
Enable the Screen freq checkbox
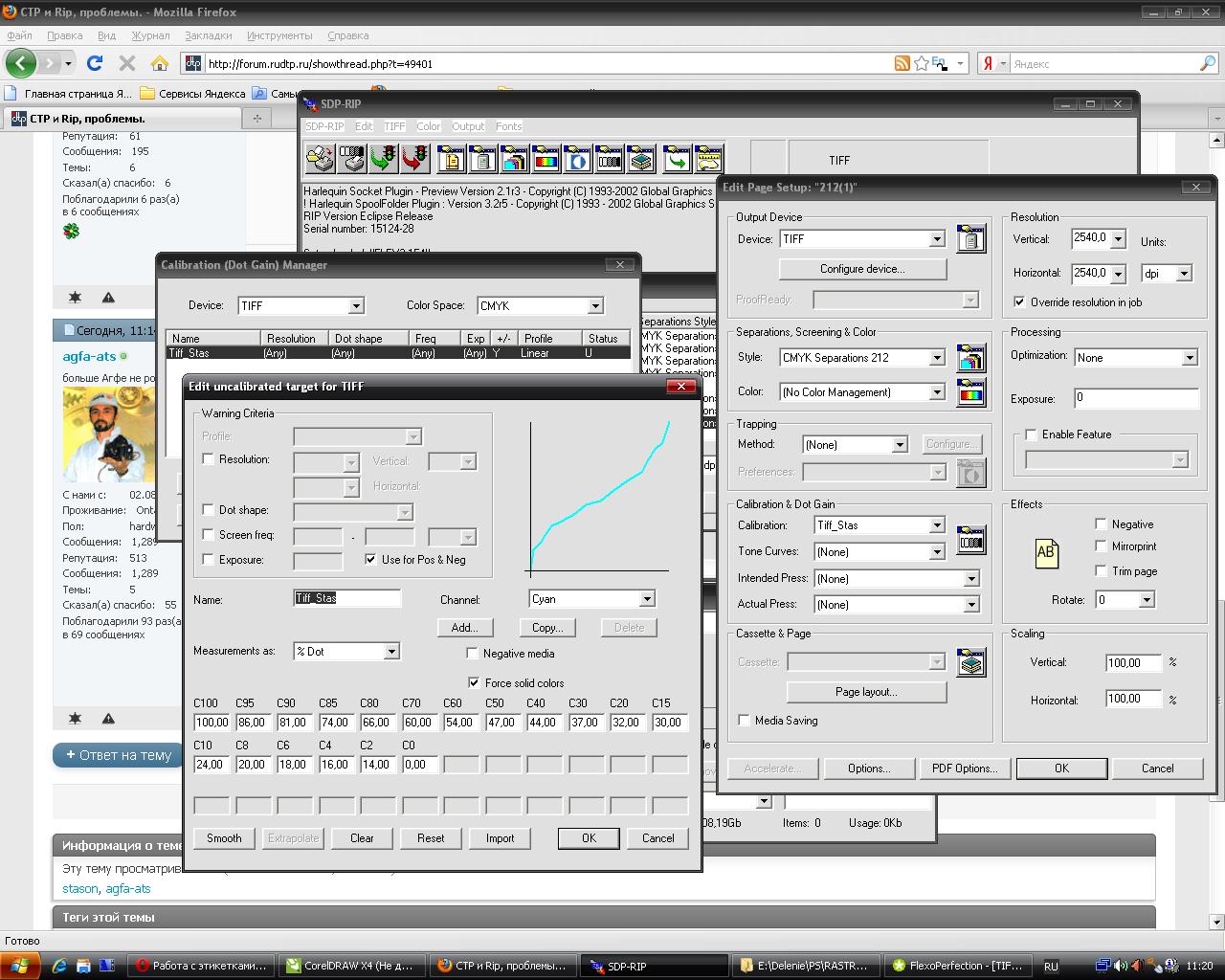[208, 535]
